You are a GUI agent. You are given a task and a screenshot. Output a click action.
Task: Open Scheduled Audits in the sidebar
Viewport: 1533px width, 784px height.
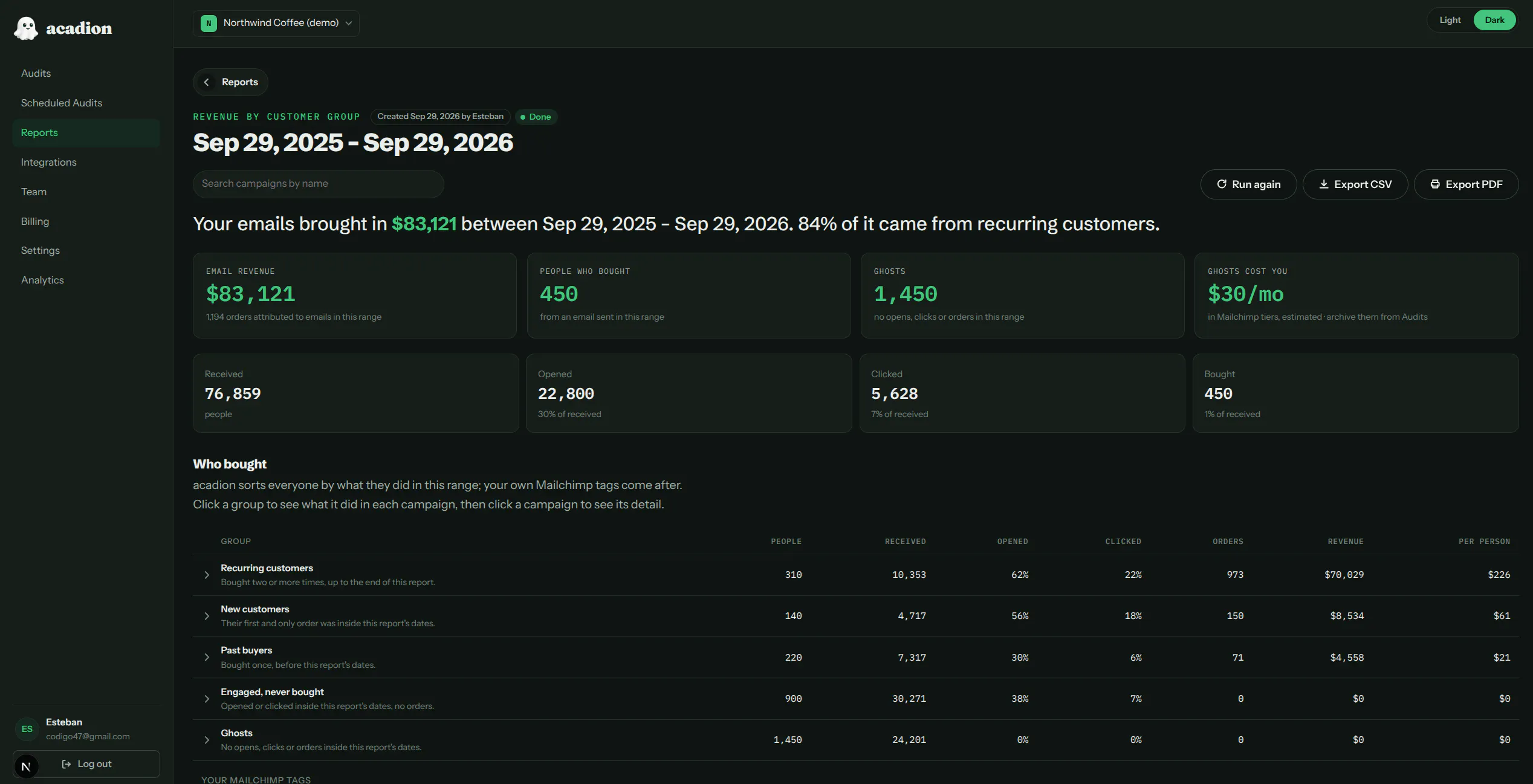tap(86, 103)
